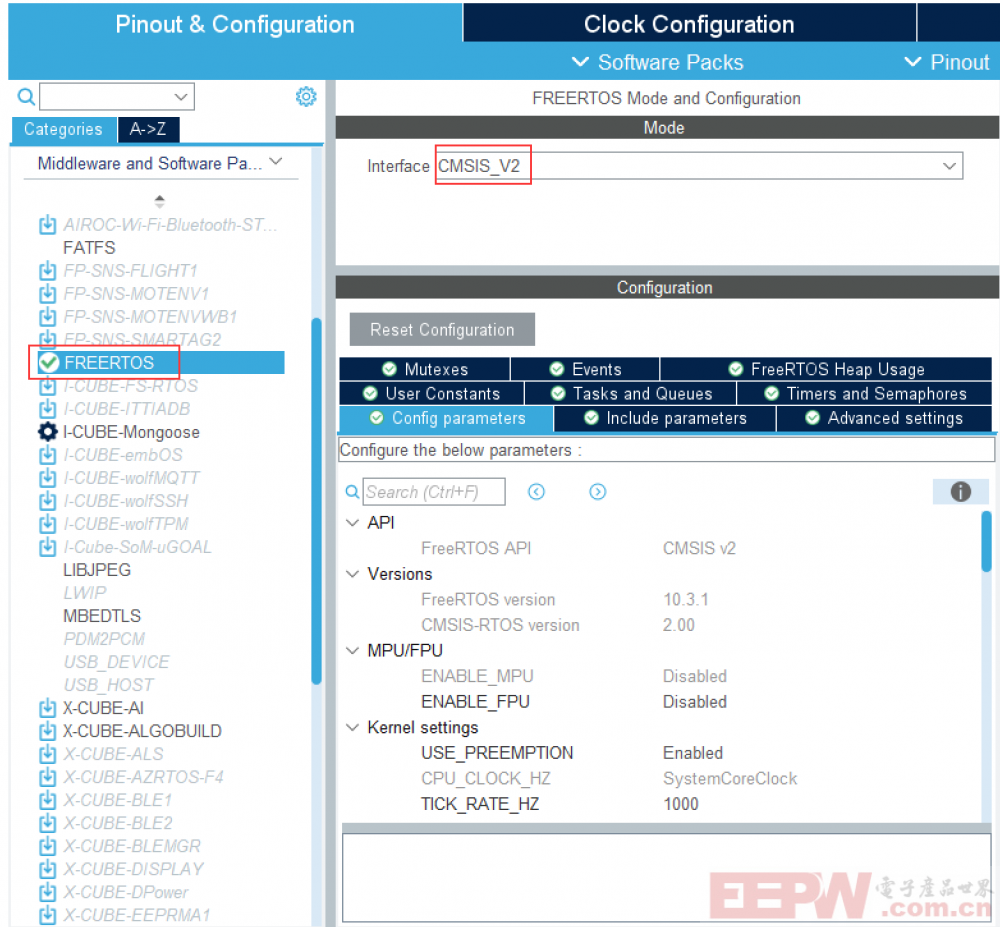Click the USE_PREEMPTION Enabled value

click(x=693, y=753)
